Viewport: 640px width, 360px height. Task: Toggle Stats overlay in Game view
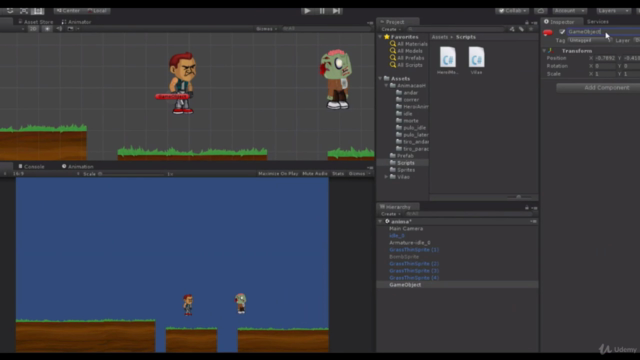(x=338, y=174)
